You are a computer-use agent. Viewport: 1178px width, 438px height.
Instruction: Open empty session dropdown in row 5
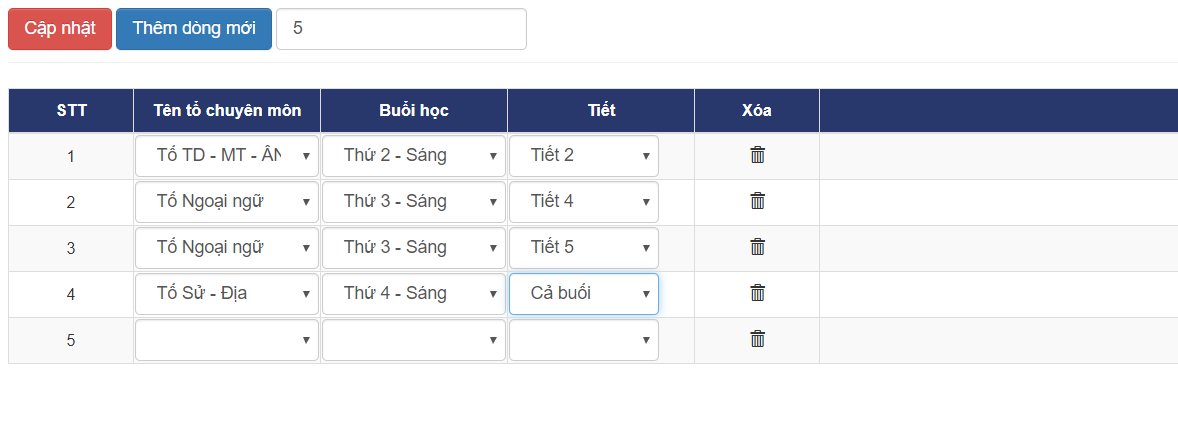coord(414,340)
